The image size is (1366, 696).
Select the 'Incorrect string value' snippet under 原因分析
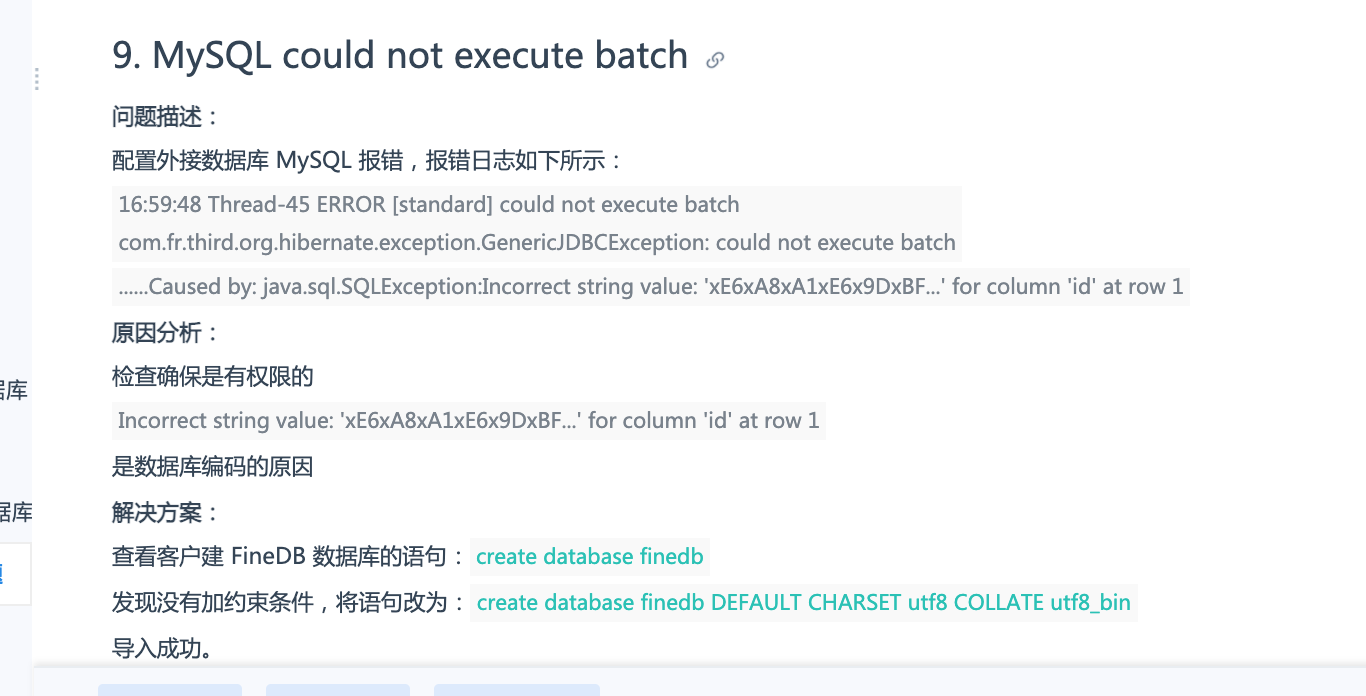[x=469, y=421]
